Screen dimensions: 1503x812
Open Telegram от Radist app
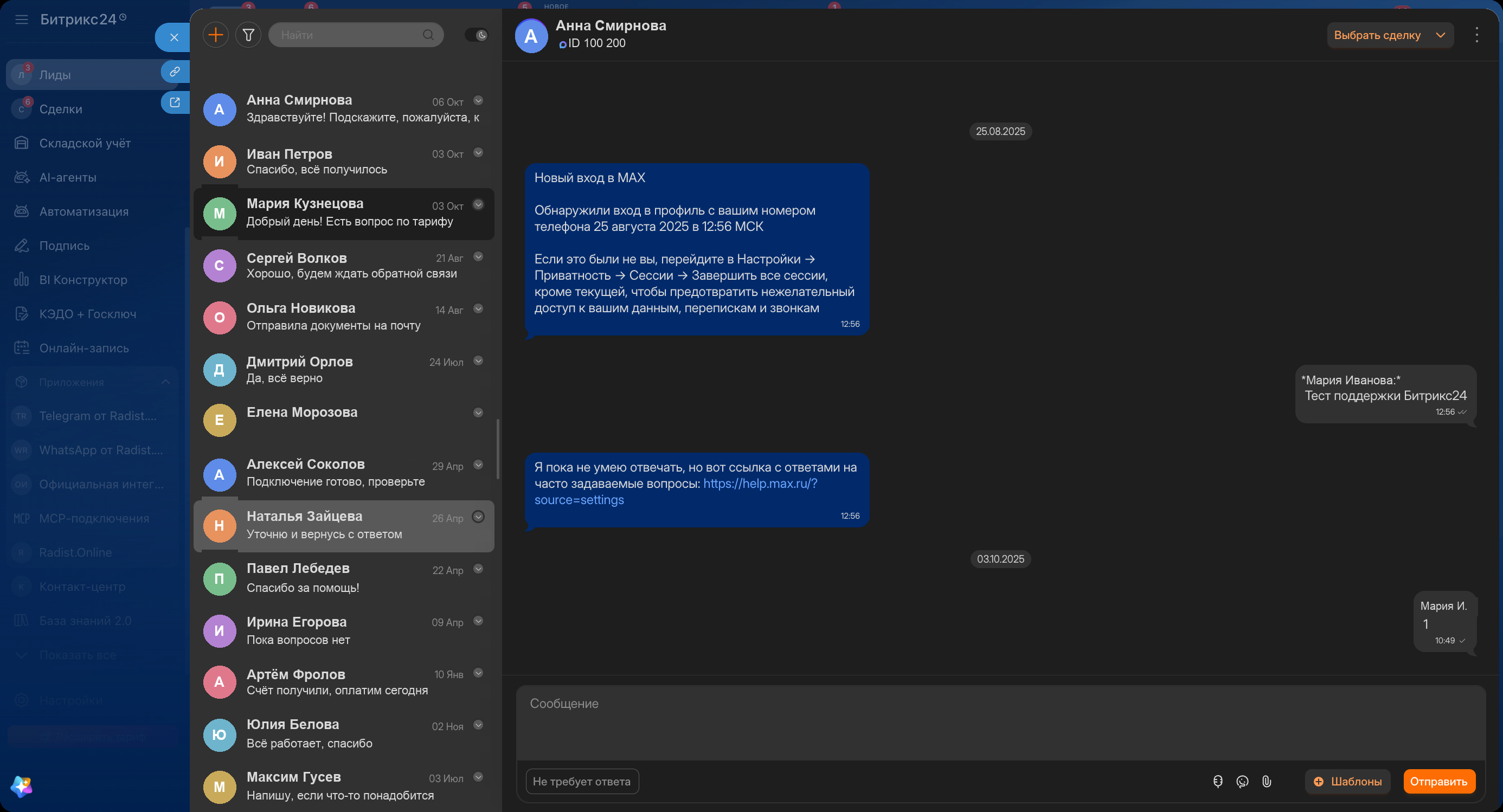[x=93, y=416]
